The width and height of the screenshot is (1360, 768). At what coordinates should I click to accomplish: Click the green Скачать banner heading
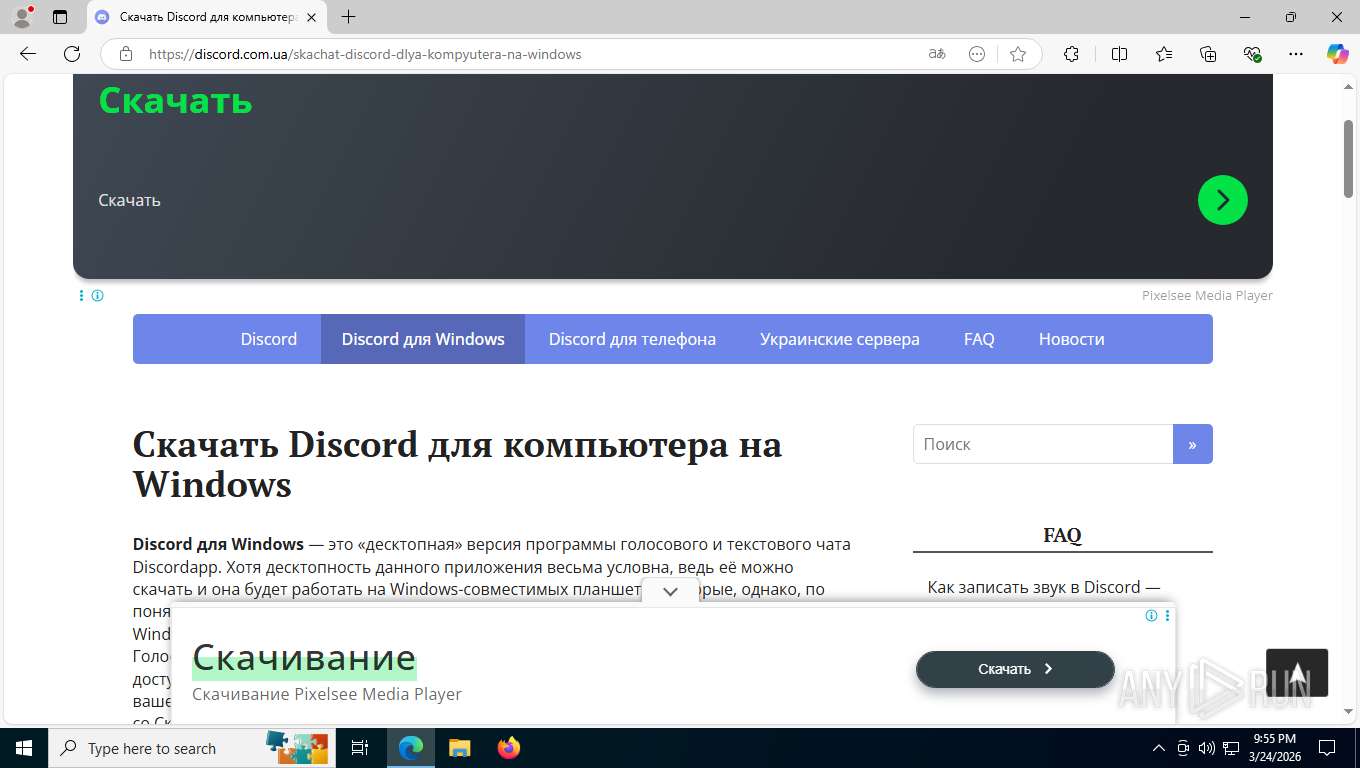(x=175, y=100)
